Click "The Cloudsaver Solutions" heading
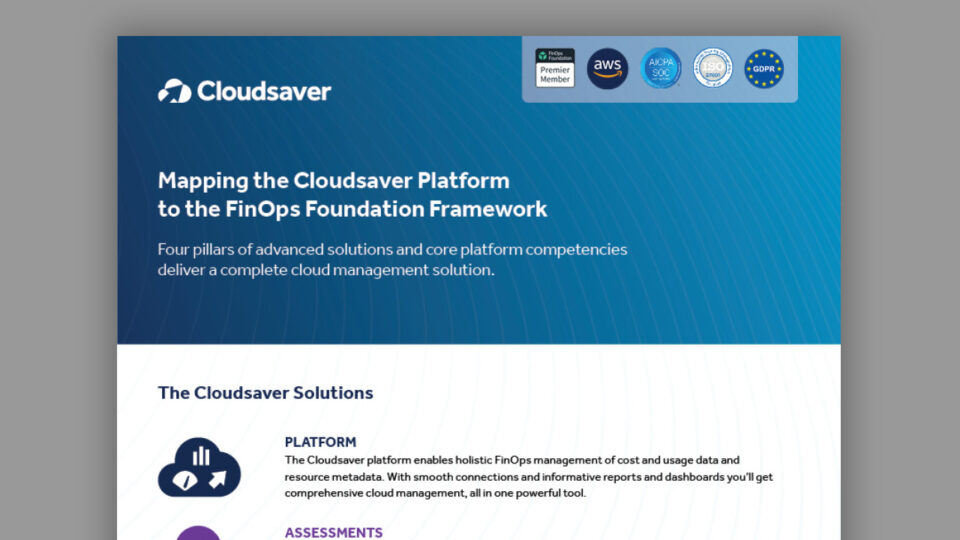Viewport: 960px width, 540px height. pyautogui.click(x=265, y=393)
